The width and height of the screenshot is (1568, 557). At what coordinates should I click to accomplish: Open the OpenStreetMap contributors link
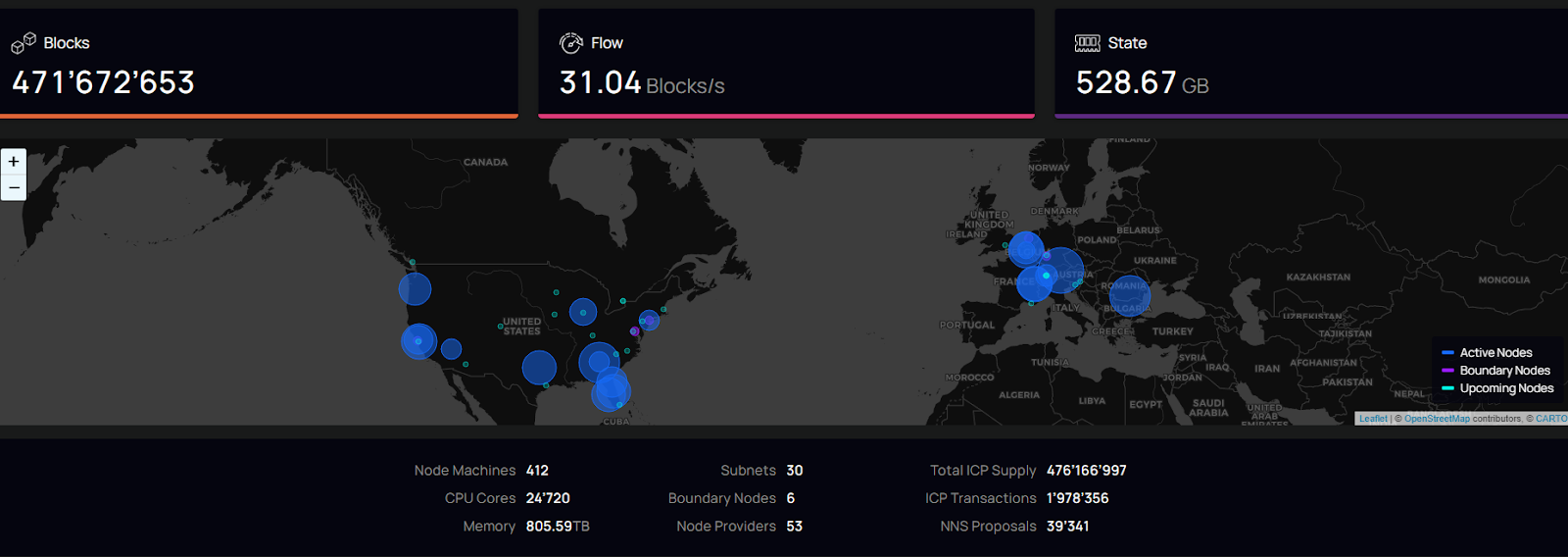tap(1437, 419)
